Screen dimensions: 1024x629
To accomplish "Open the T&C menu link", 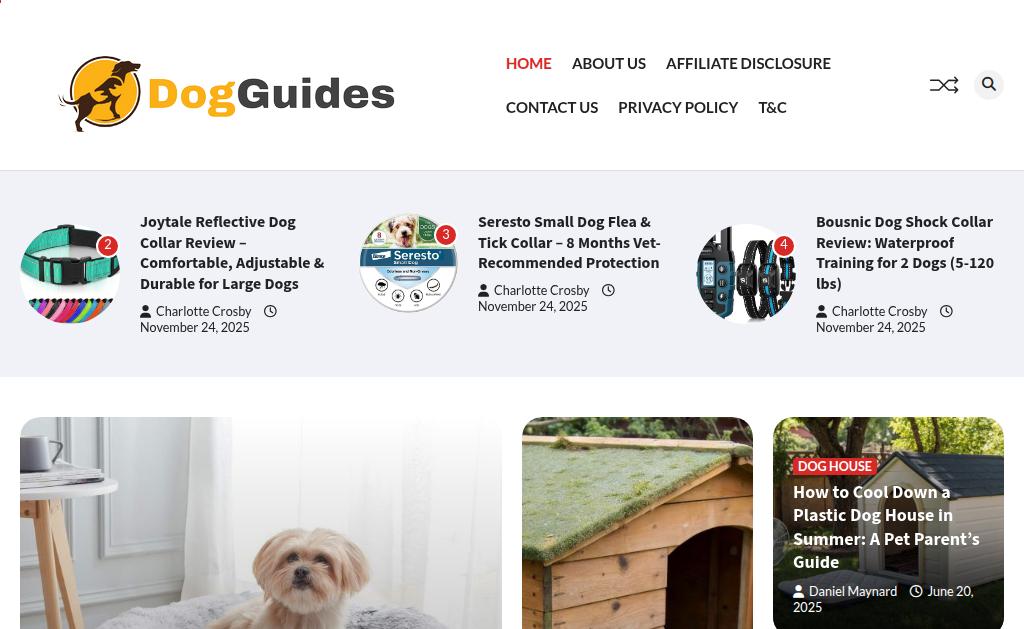I will 772,107.
